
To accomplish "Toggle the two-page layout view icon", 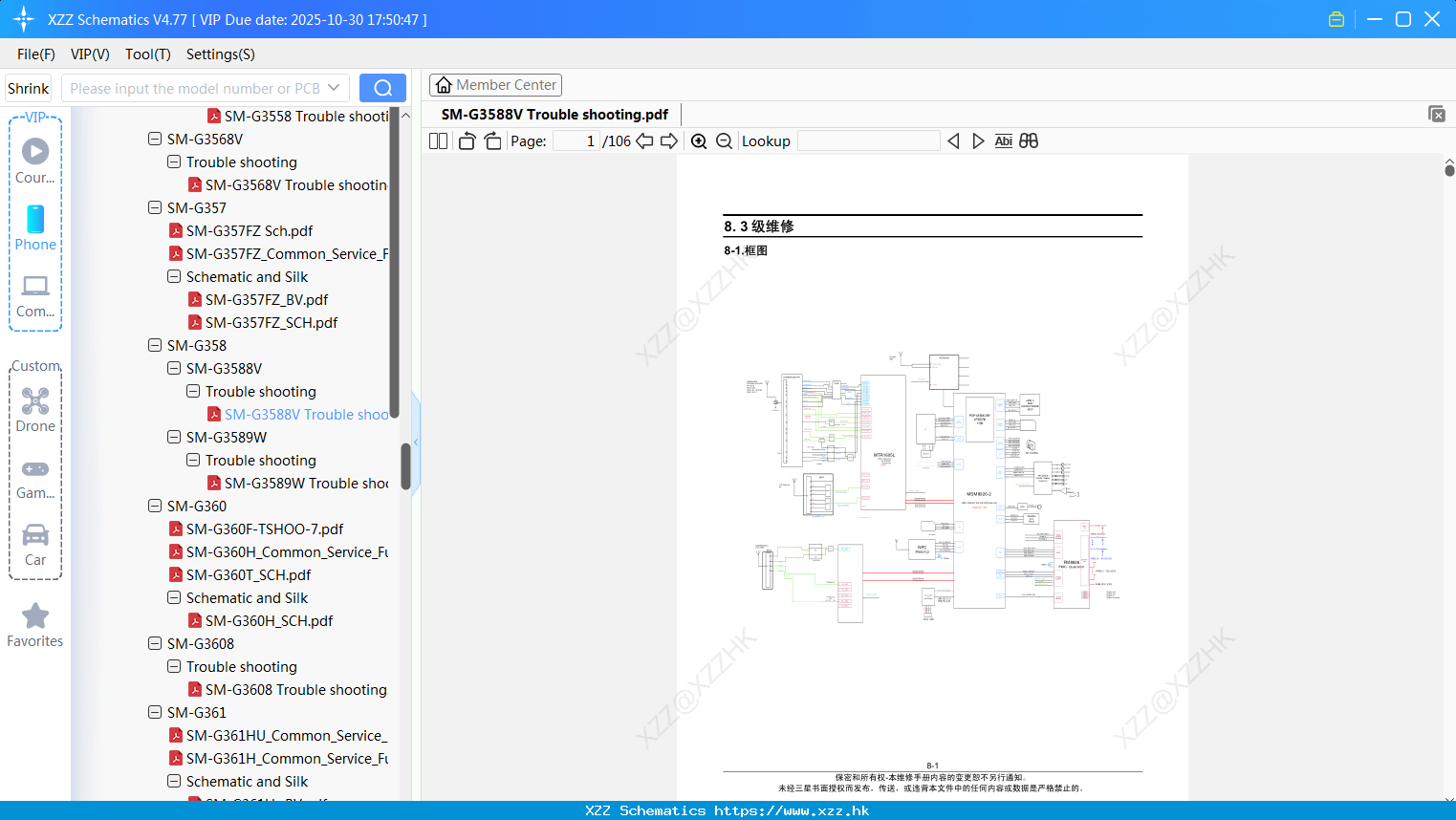I will (x=439, y=140).
